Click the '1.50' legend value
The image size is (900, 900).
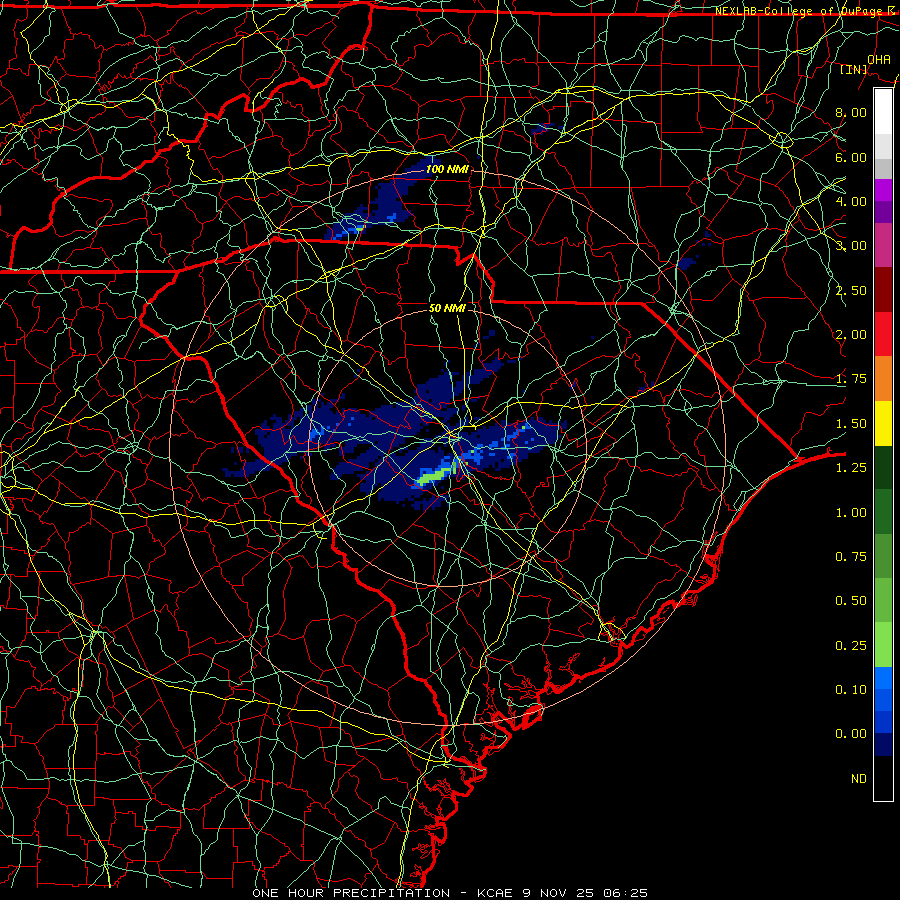click(x=851, y=424)
